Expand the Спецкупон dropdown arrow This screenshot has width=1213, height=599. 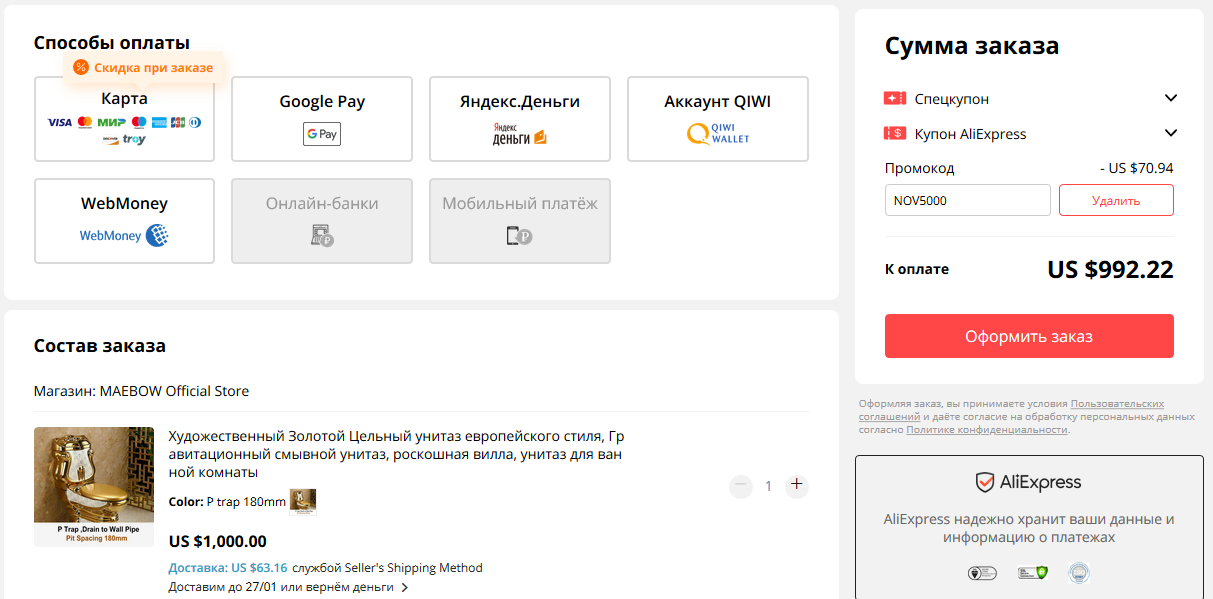click(x=1171, y=98)
